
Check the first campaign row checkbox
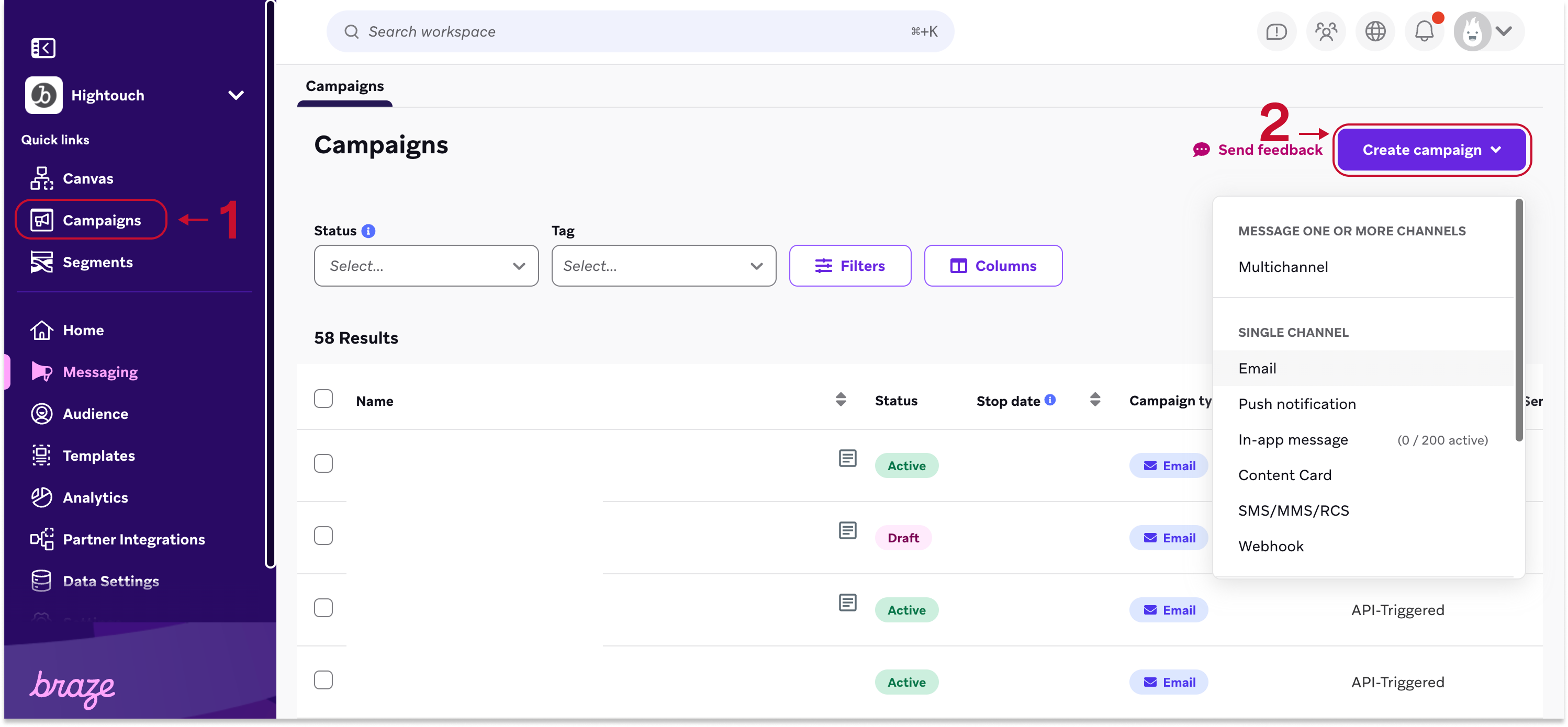click(x=323, y=463)
